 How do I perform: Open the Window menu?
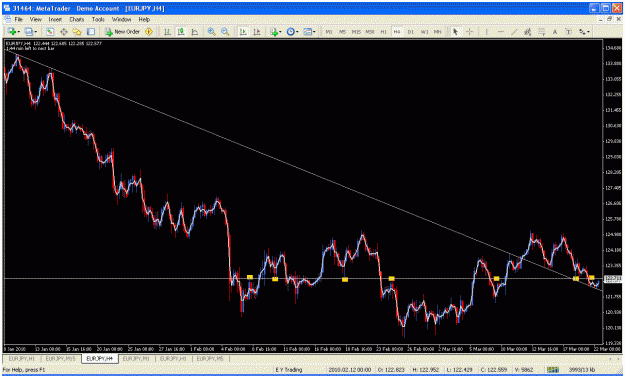point(121,19)
